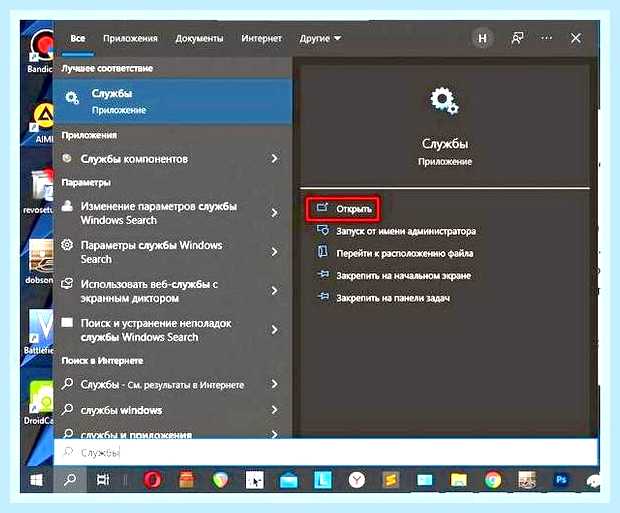
Task: Expand arrow for Поиск и устранение неполадок службы
Action: (x=274, y=329)
